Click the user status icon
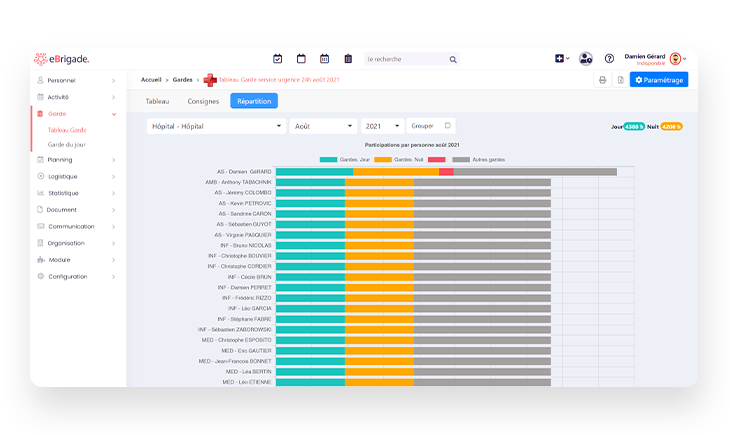This screenshot has width=730, height=435. tap(586, 59)
